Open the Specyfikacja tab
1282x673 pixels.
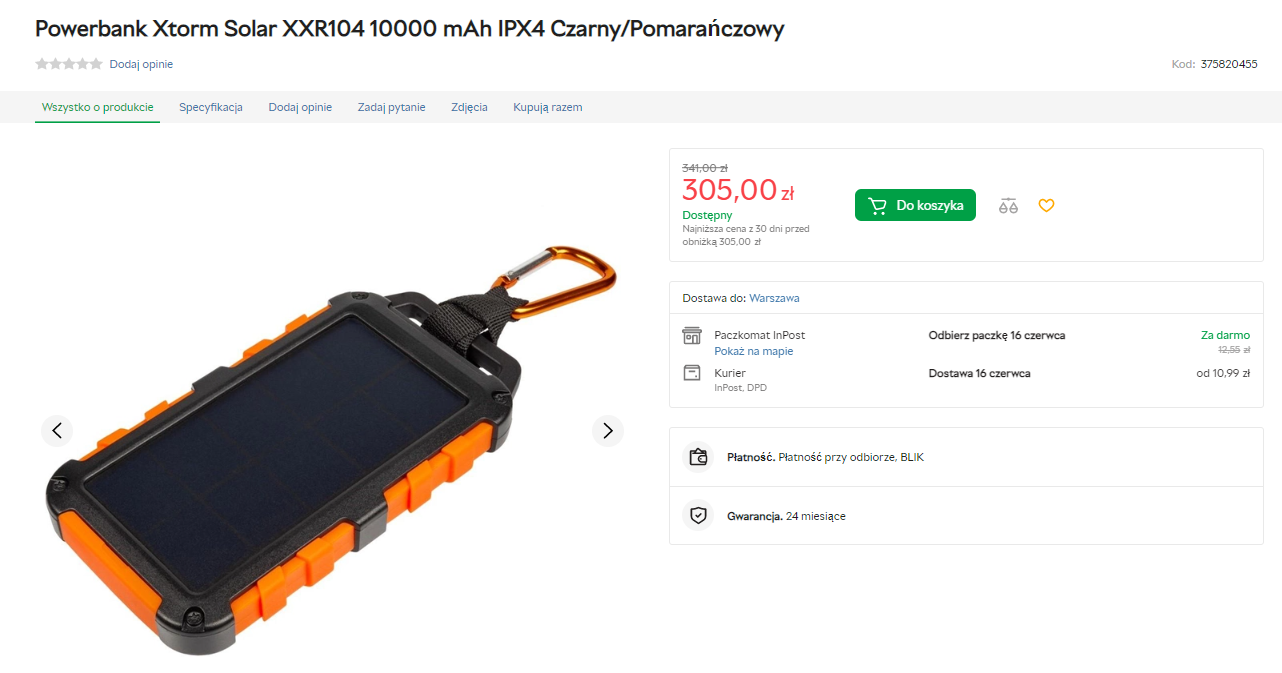pos(211,107)
